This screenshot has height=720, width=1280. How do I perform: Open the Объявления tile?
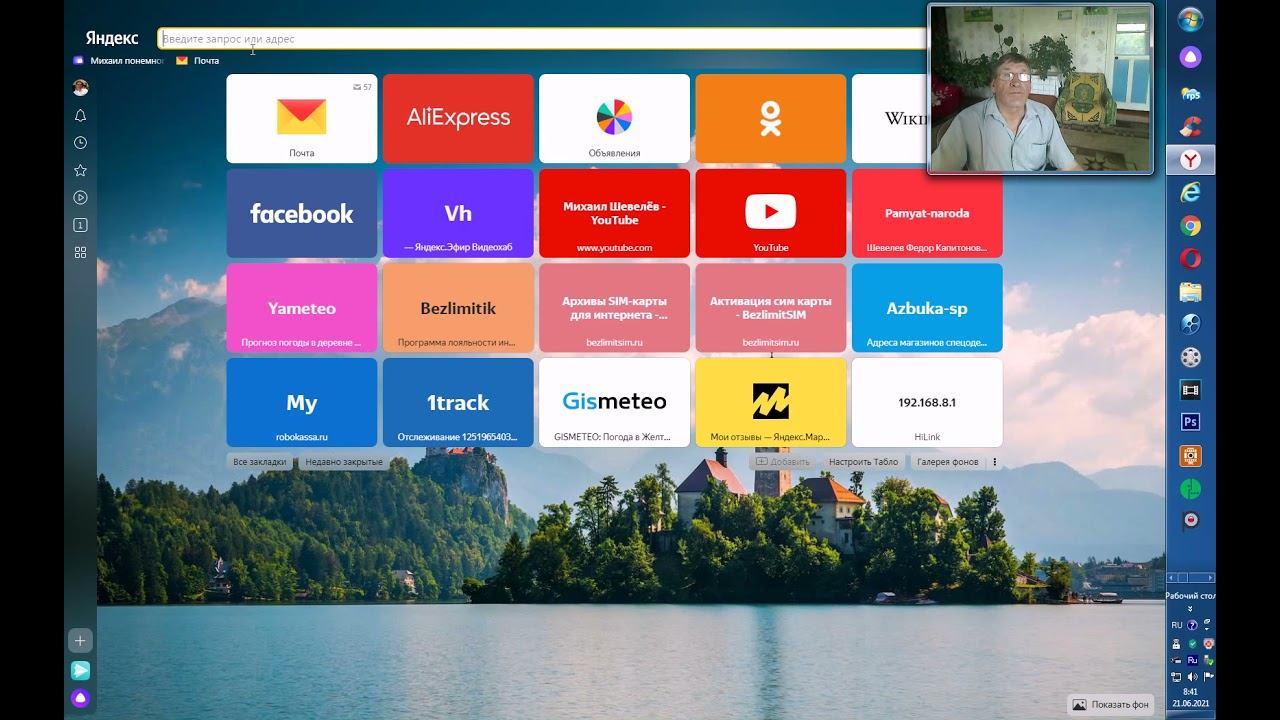click(614, 119)
